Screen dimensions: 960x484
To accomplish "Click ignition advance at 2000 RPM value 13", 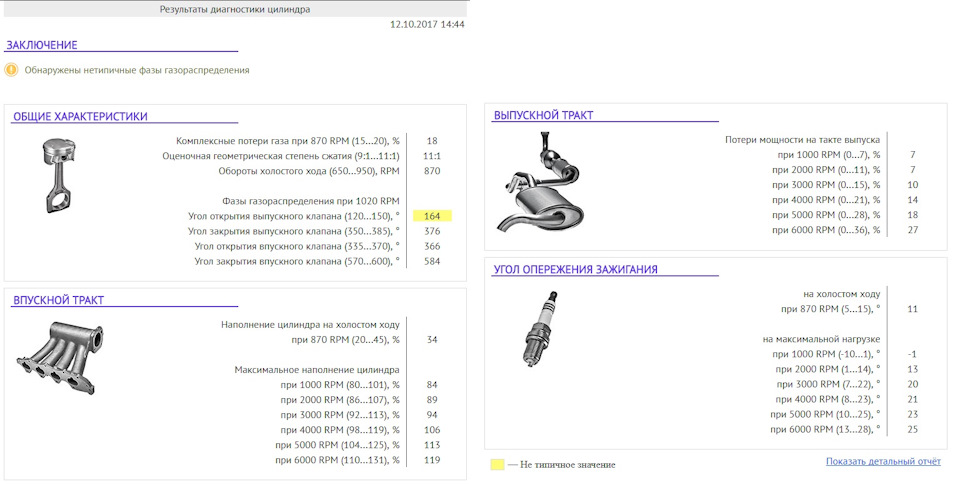I will tap(912, 369).
